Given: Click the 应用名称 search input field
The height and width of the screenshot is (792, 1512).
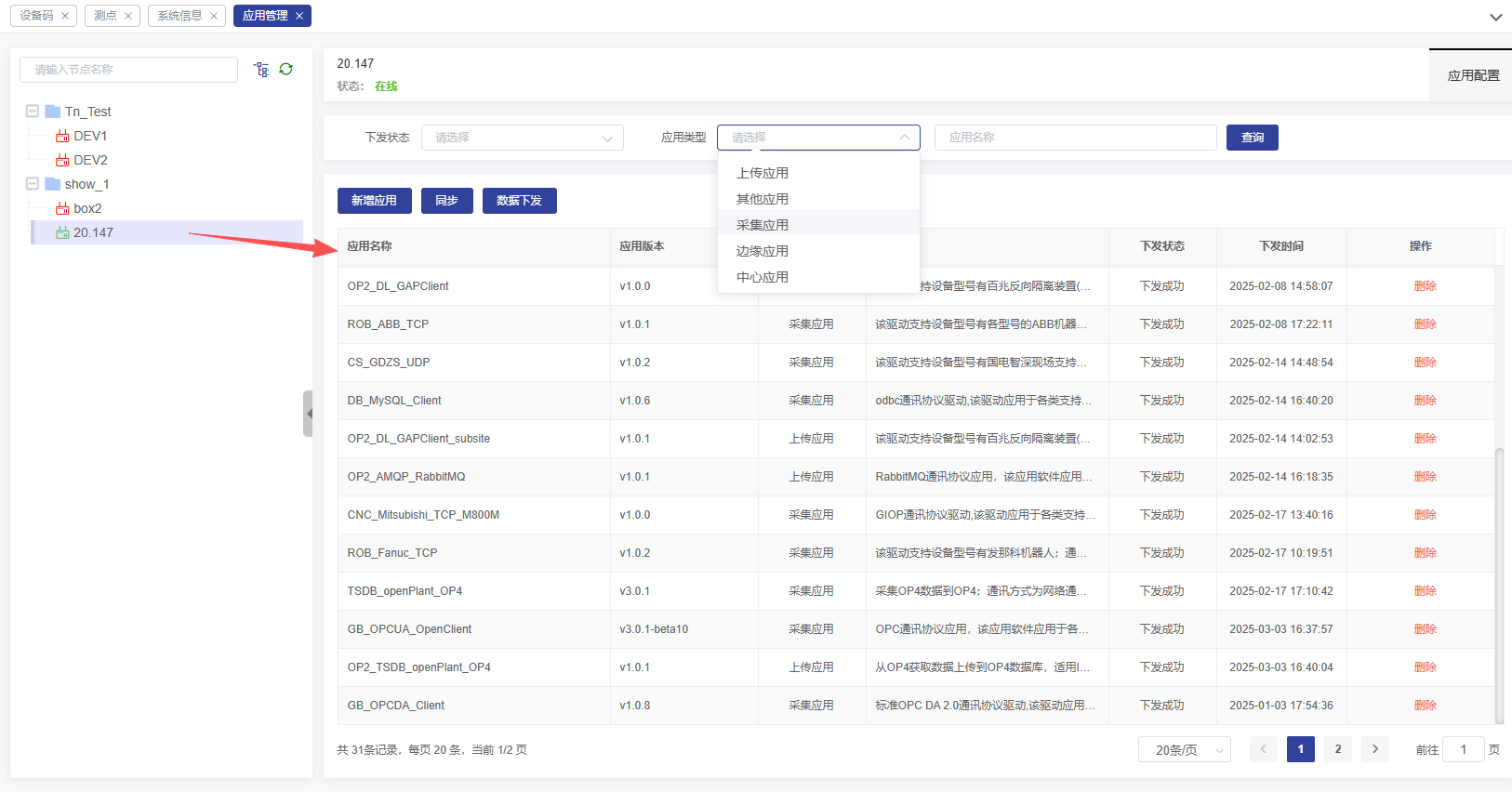Looking at the screenshot, I should point(1075,138).
